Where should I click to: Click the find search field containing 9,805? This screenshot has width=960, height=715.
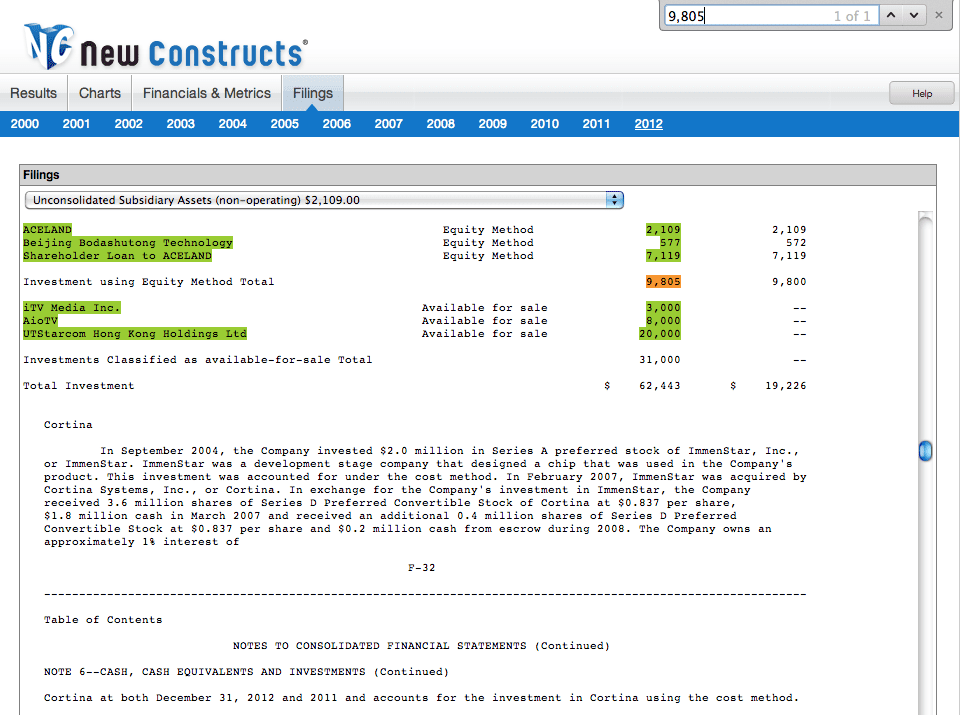click(771, 16)
